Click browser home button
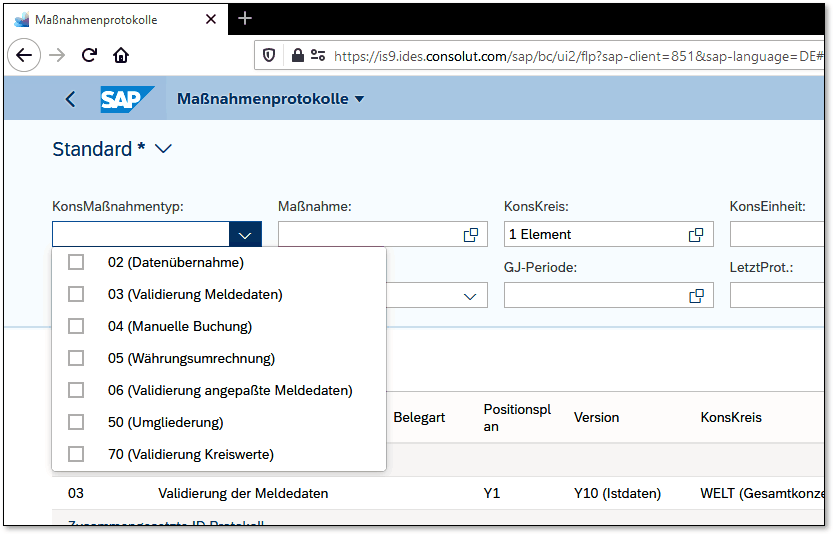This screenshot has height=535, width=834. [121, 56]
